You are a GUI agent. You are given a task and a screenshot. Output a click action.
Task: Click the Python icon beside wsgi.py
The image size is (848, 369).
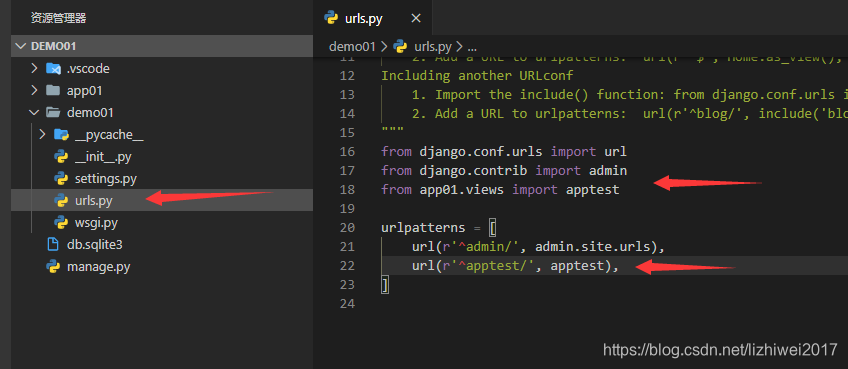[61, 222]
